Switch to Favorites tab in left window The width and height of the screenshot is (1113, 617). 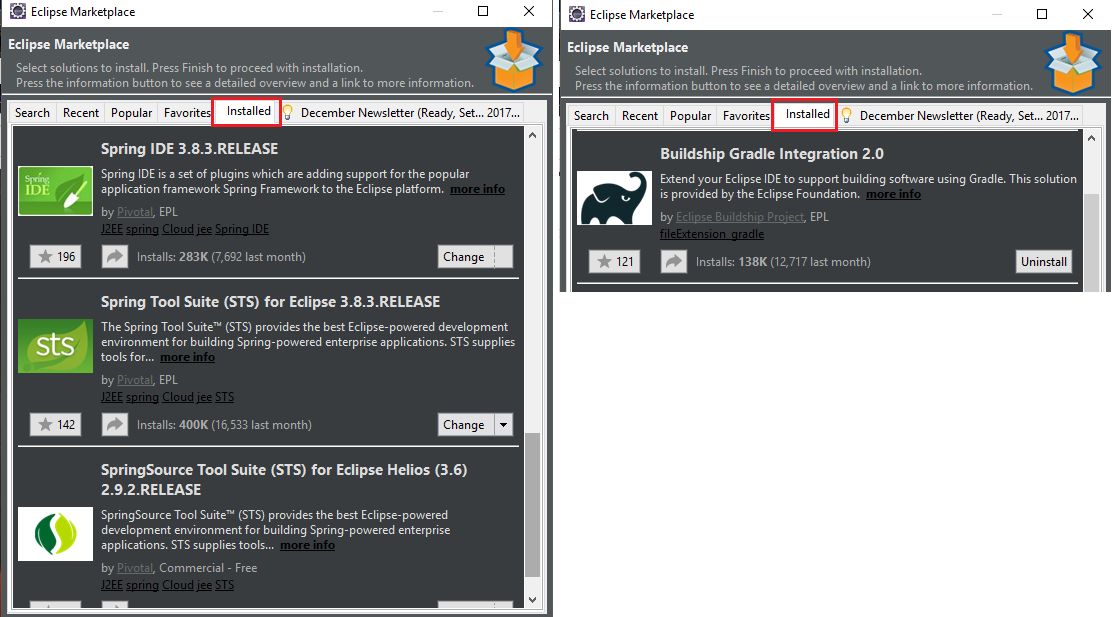[187, 113]
